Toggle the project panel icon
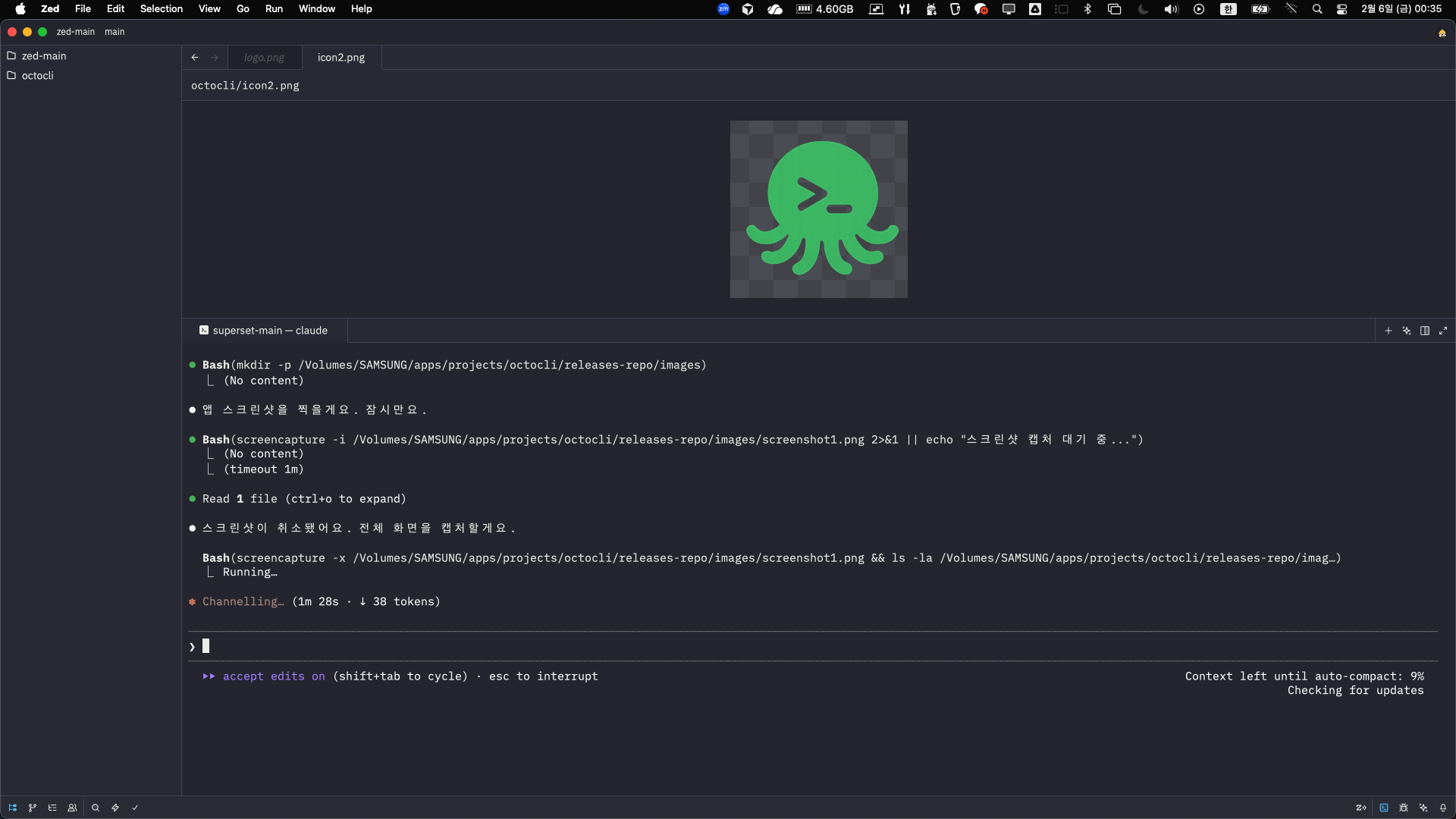This screenshot has width=1456, height=819. [x=13, y=808]
